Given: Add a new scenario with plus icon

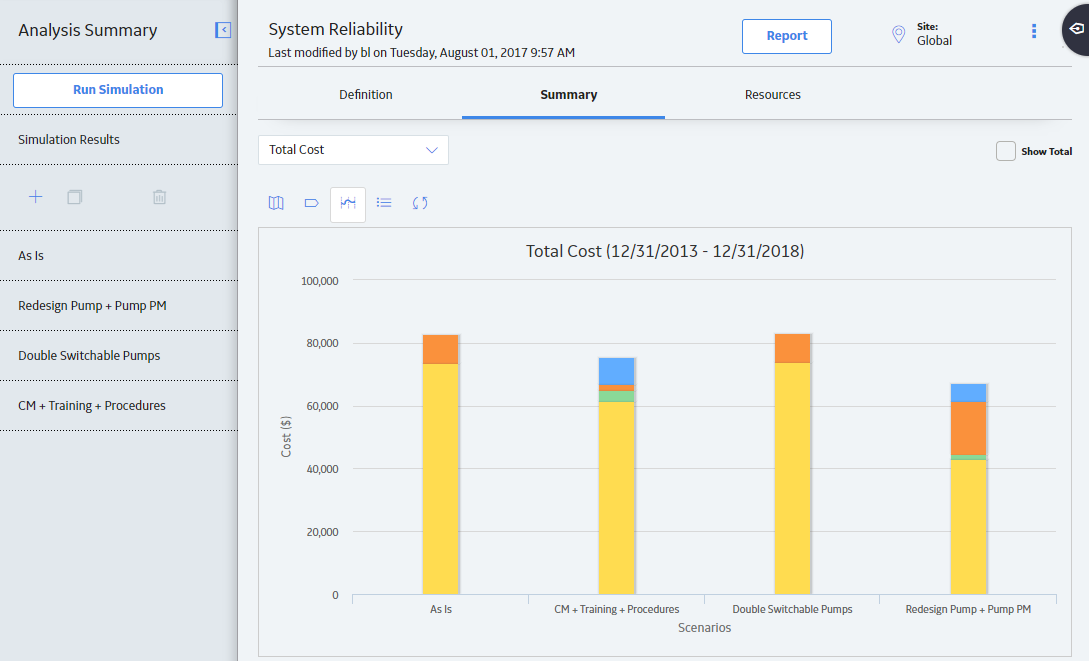Looking at the screenshot, I should (35, 197).
